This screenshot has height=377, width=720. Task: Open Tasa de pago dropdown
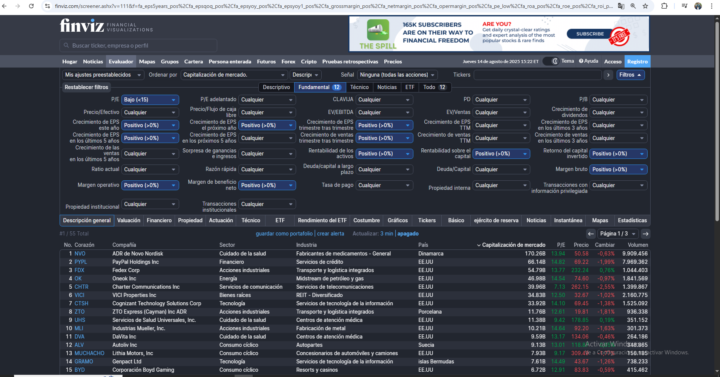(384, 185)
